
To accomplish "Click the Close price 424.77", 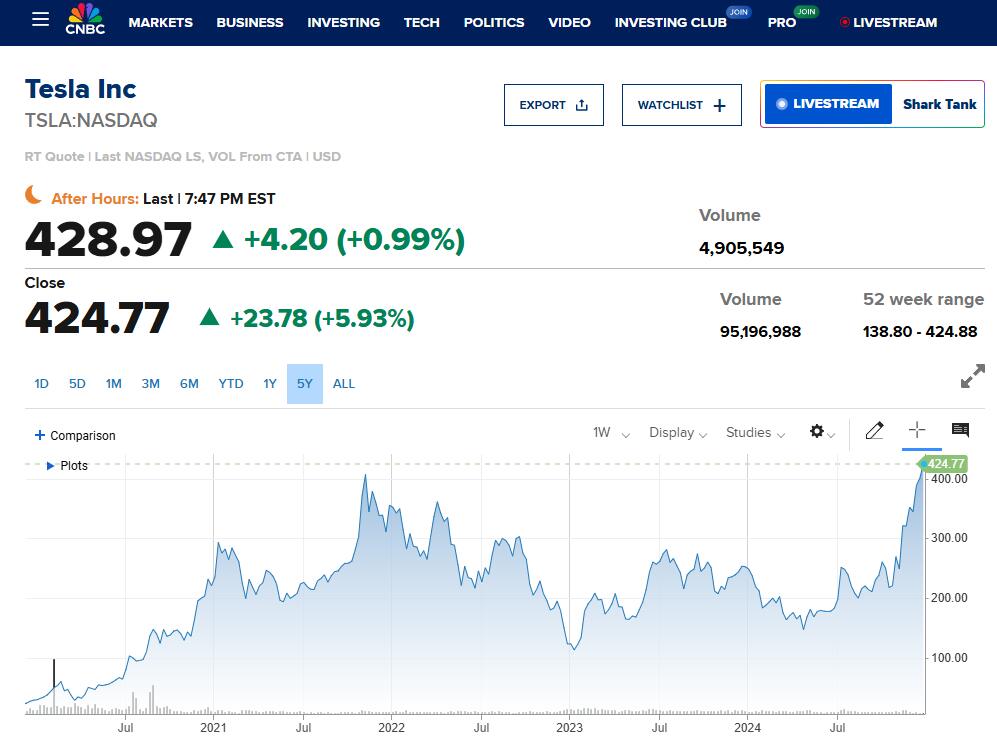I will click(x=97, y=318).
